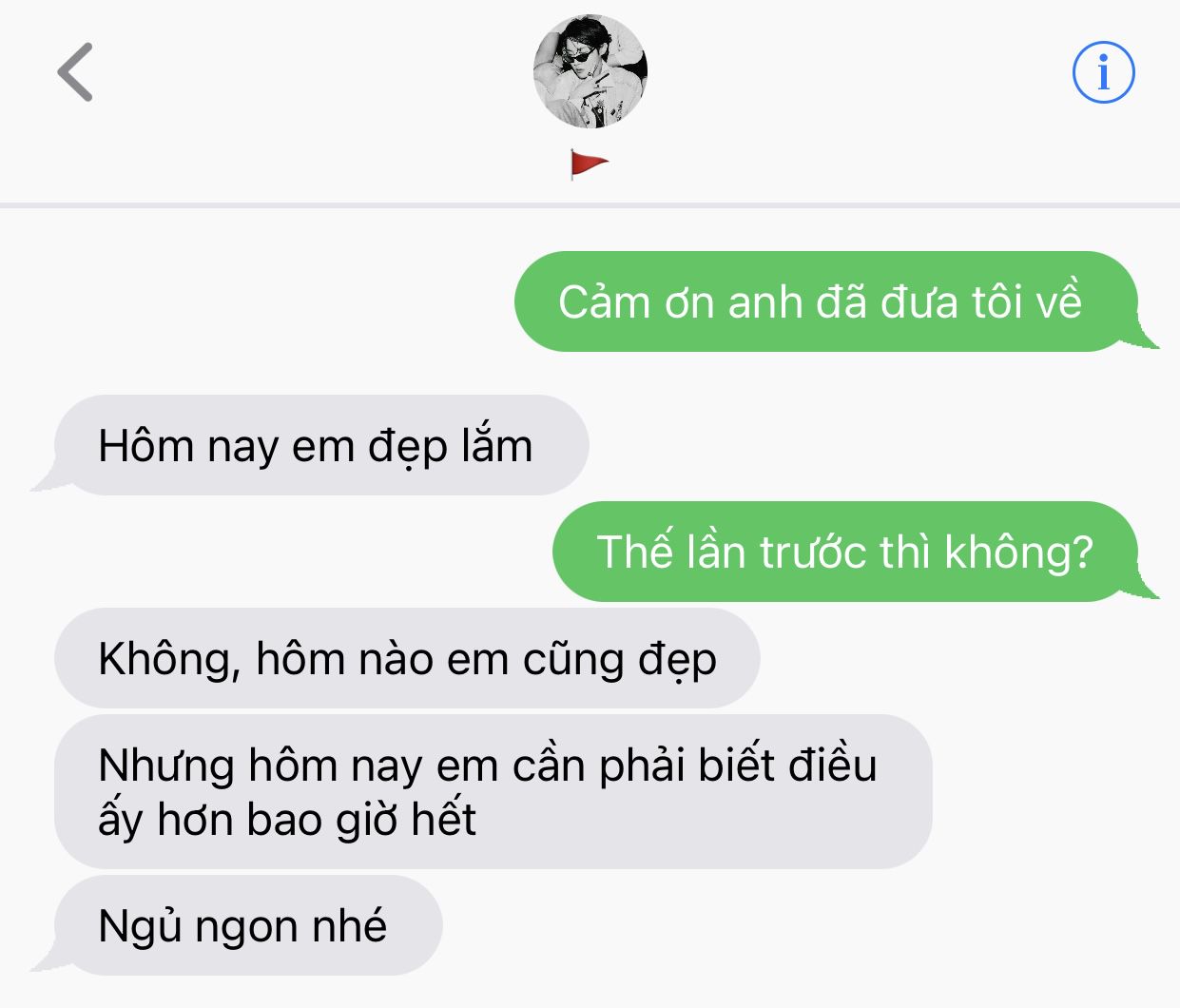Click the tail of the 'Cảm ơn anh' green bubble

[1145, 338]
